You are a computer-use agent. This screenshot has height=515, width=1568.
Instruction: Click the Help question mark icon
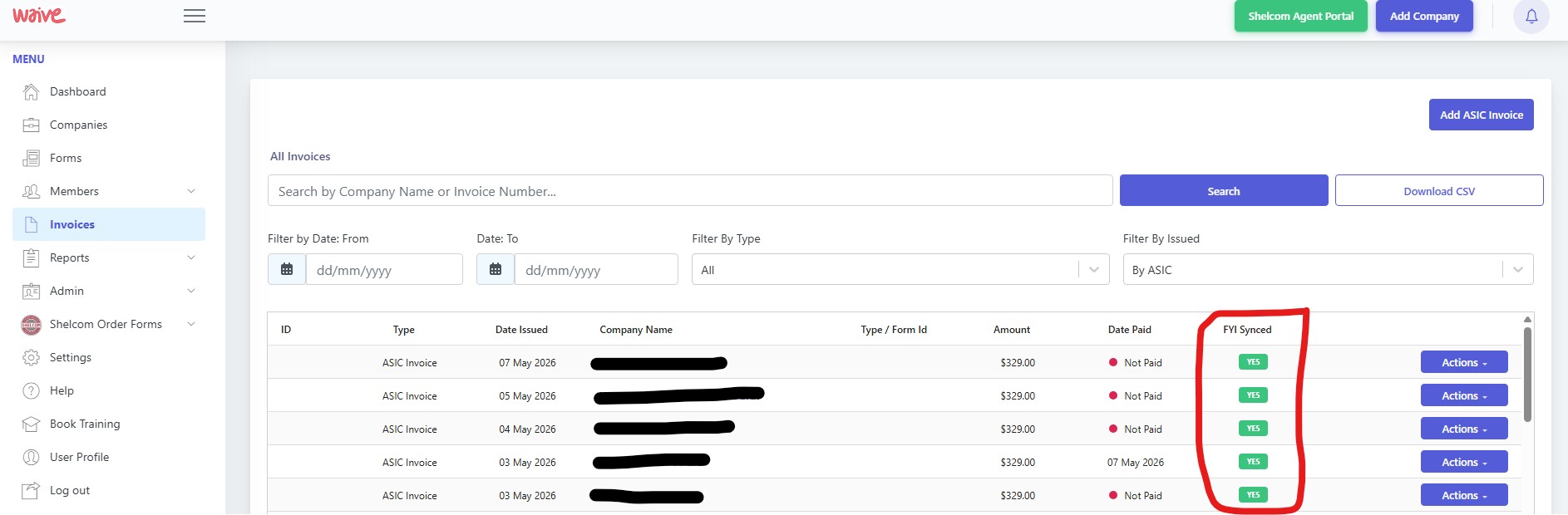(x=31, y=390)
